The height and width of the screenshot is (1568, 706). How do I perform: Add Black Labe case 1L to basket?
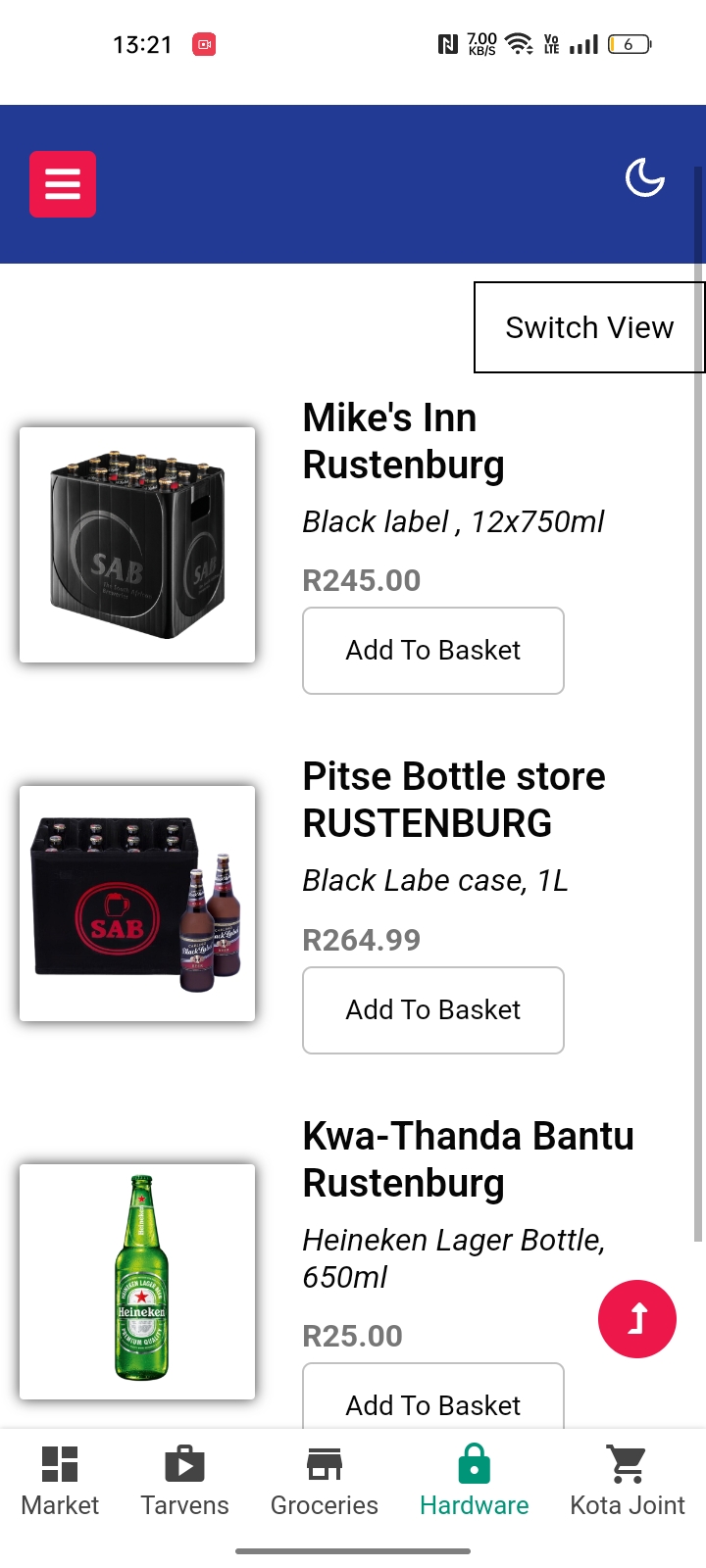[x=432, y=1010]
